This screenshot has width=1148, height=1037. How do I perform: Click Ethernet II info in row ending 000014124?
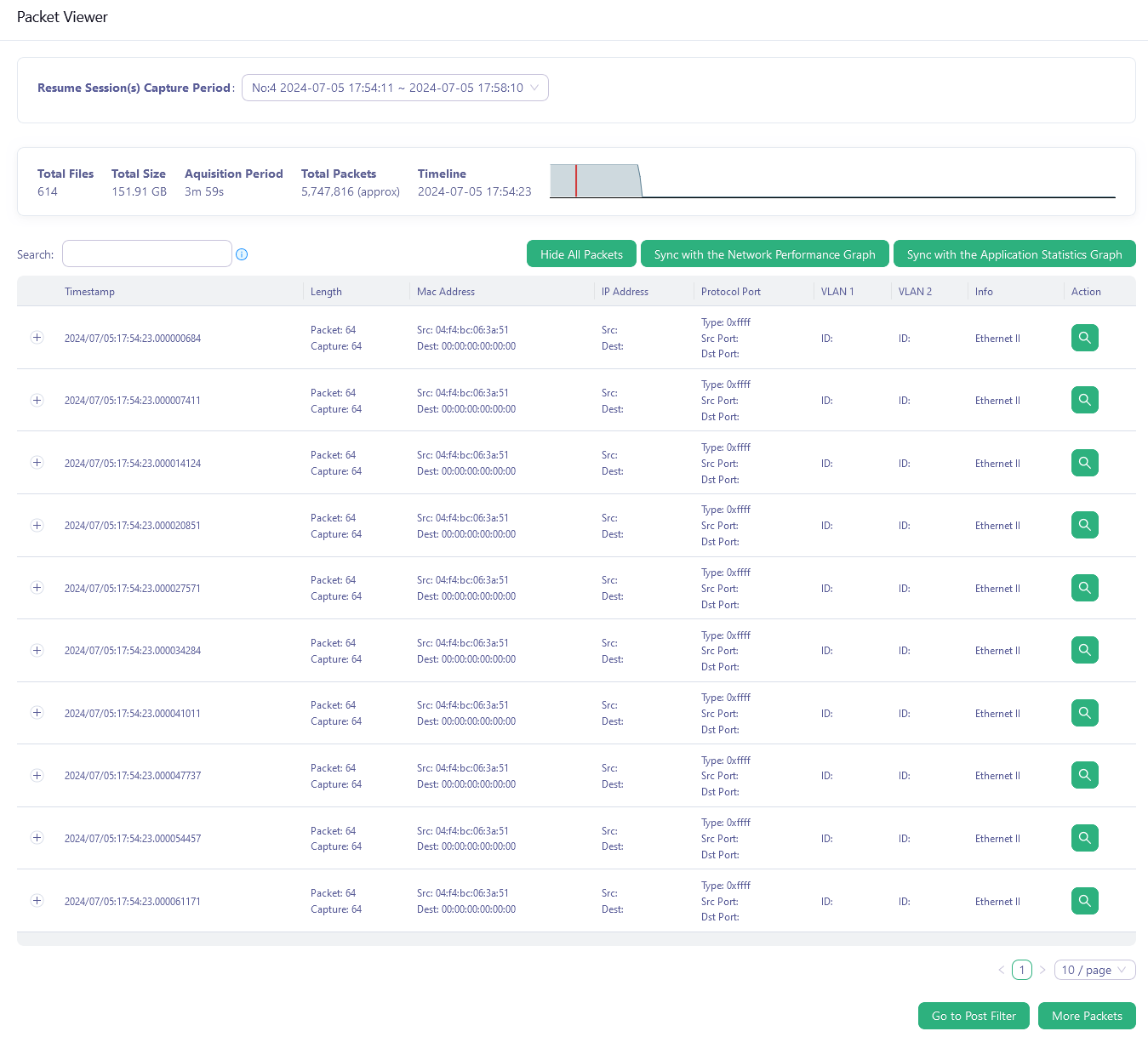click(997, 463)
